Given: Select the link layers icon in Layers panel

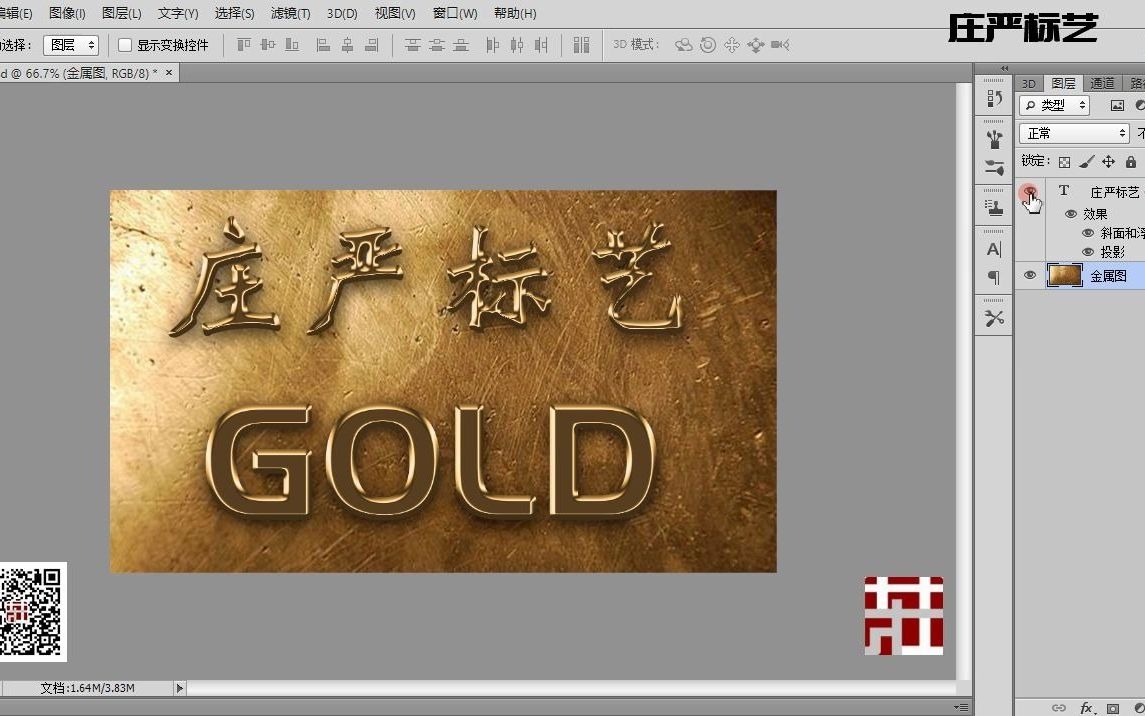Looking at the screenshot, I should click(x=1059, y=708).
